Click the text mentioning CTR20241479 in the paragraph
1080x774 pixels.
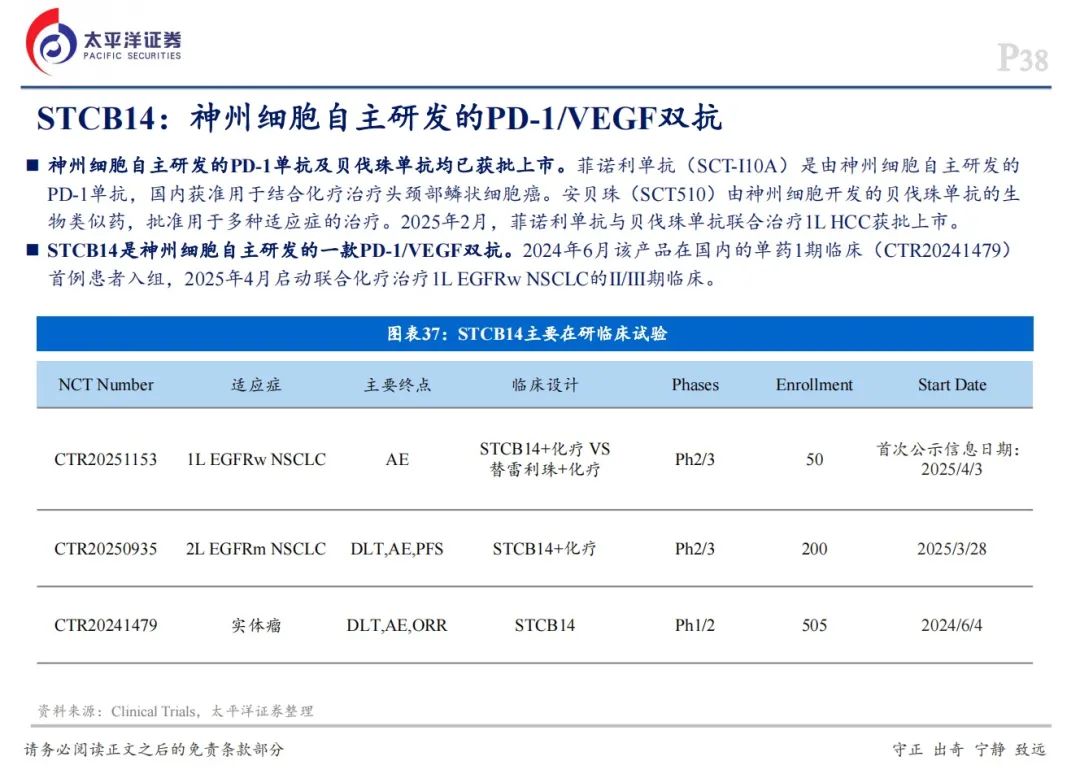(x=948, y=250)
